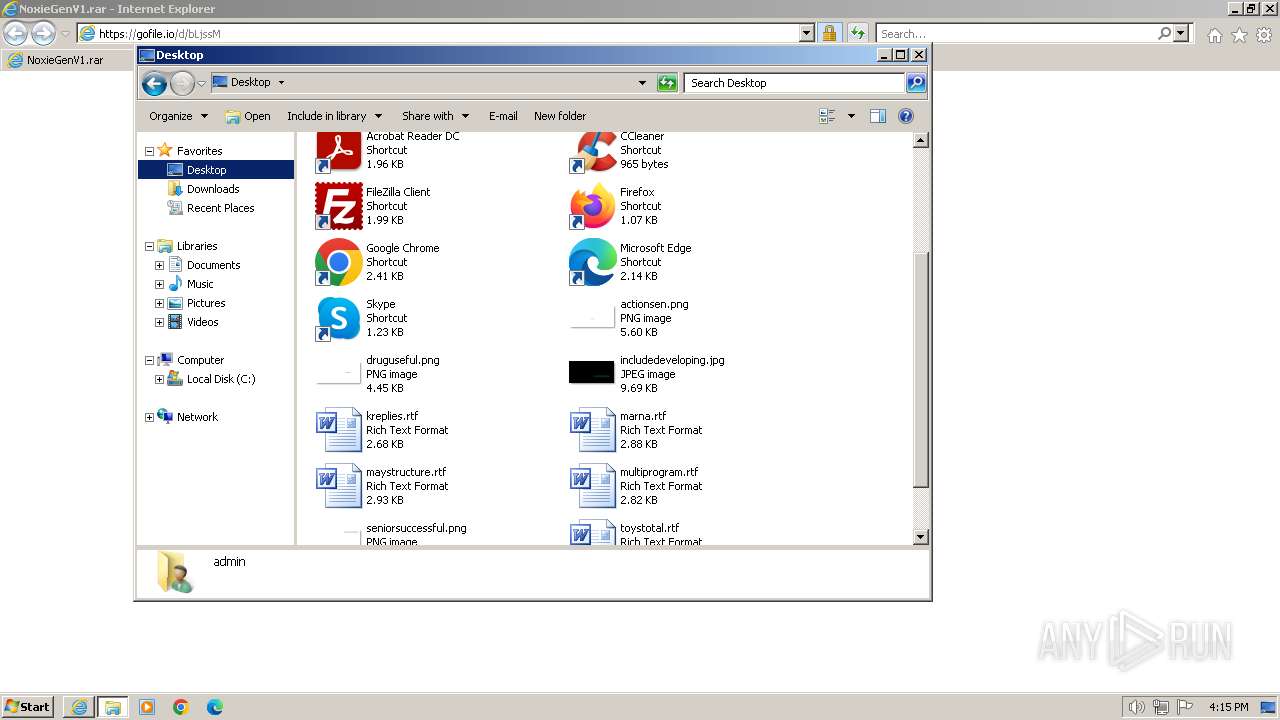Viewport: 1280px width, 720px height.
Task: Click the volume icon in system tray
Action: coord(1136,707)
